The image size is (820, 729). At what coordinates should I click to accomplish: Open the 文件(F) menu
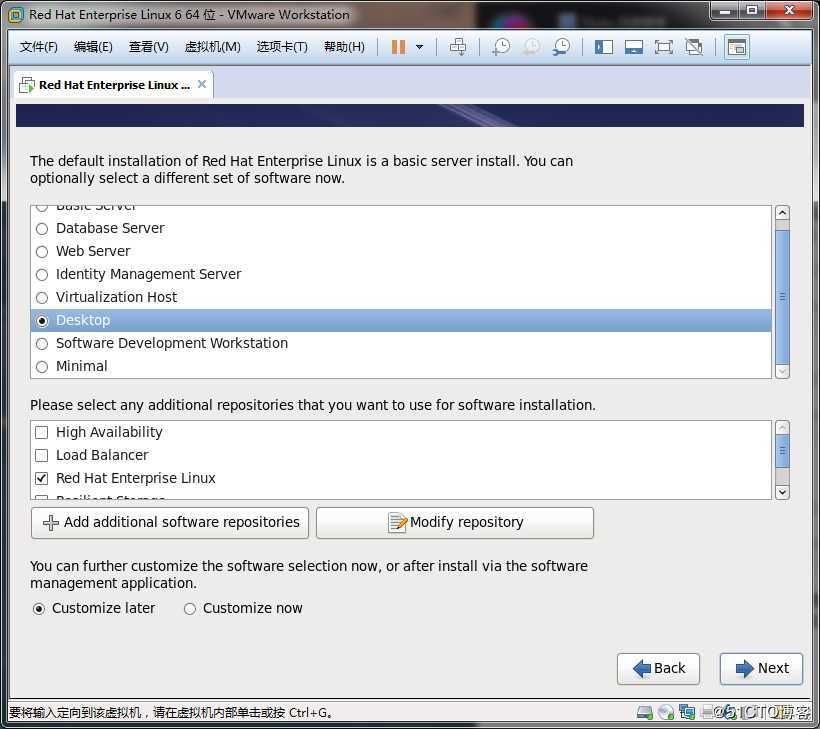39,47
